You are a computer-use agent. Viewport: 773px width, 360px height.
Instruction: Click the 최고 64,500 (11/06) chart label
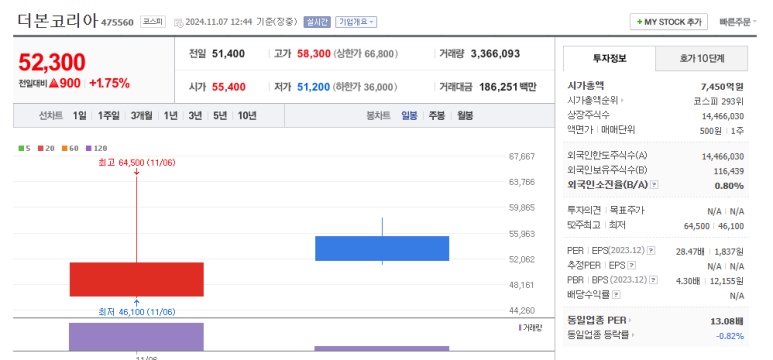click(137, 163)
